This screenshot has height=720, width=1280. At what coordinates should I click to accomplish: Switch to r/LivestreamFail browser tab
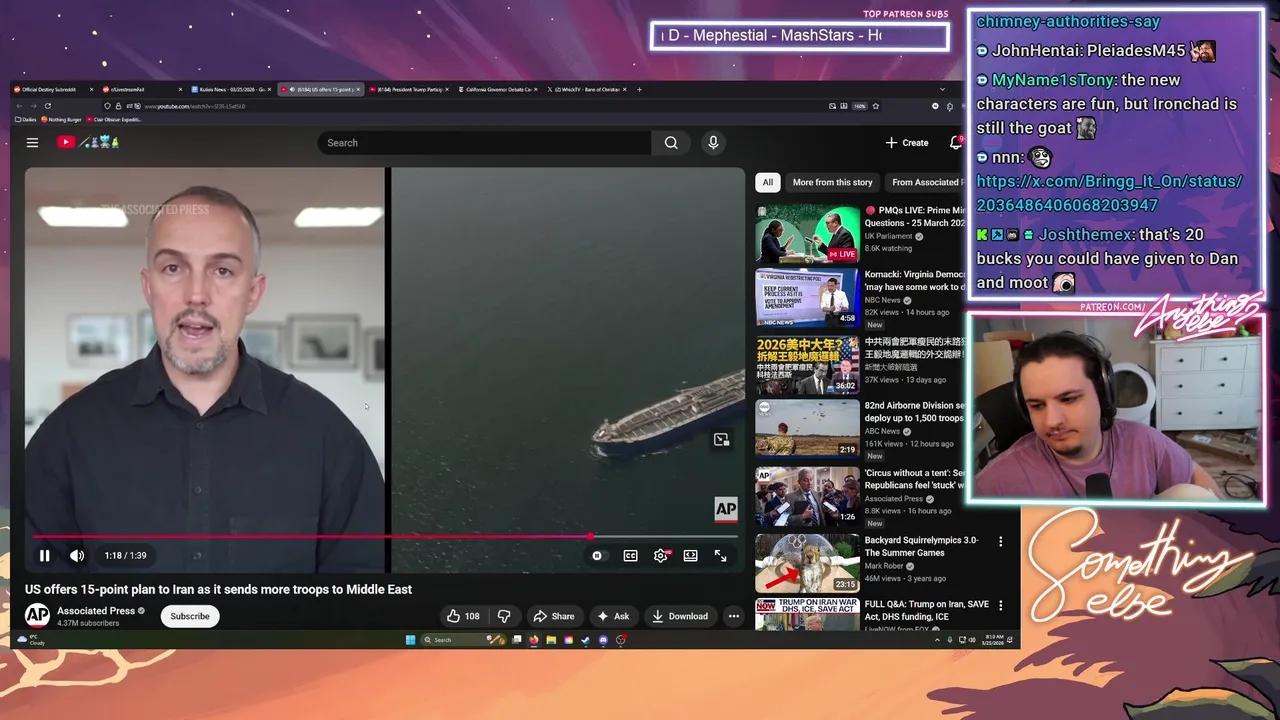coord(141,89)
